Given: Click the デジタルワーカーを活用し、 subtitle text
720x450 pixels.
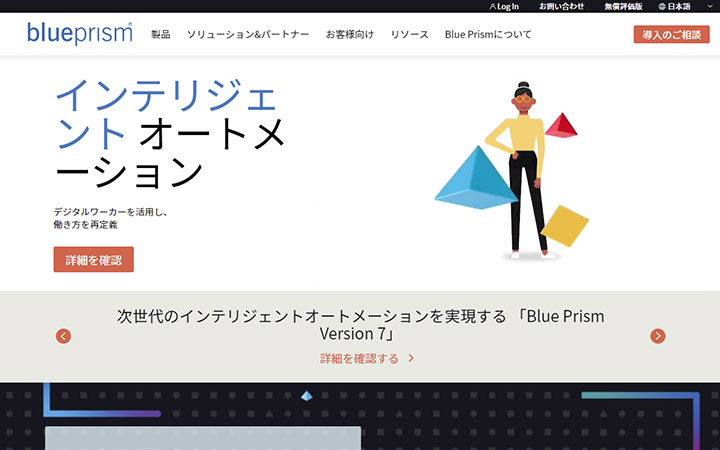Looking at the screenshot, I should (111, 212).
